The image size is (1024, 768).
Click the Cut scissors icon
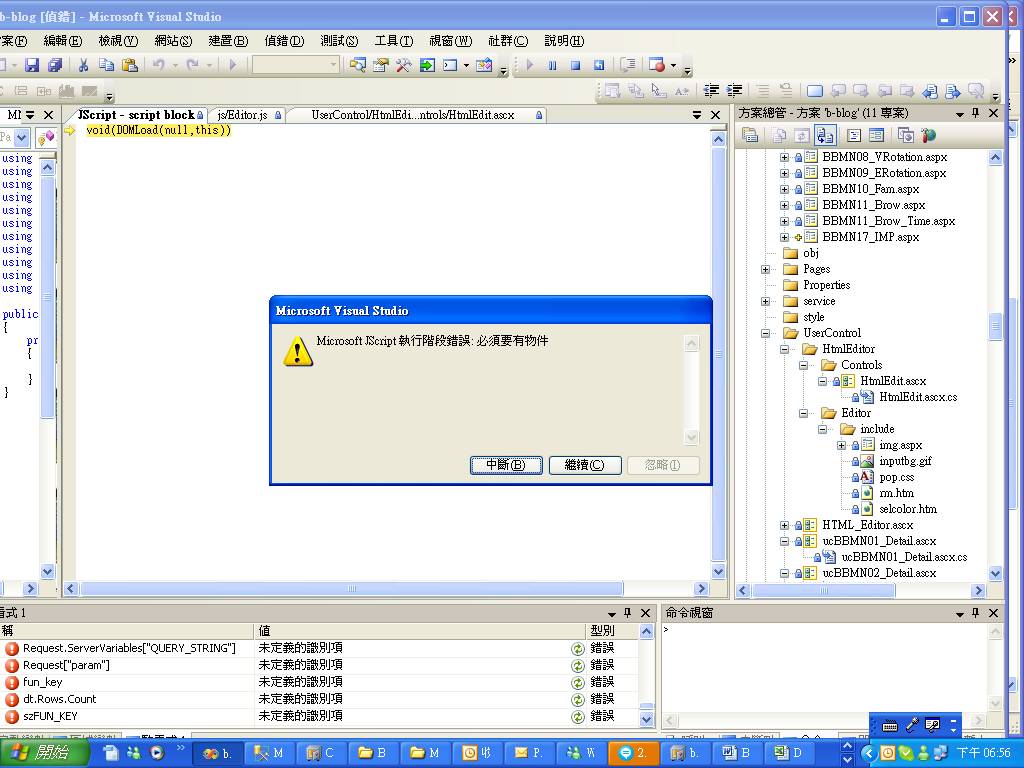84,65
